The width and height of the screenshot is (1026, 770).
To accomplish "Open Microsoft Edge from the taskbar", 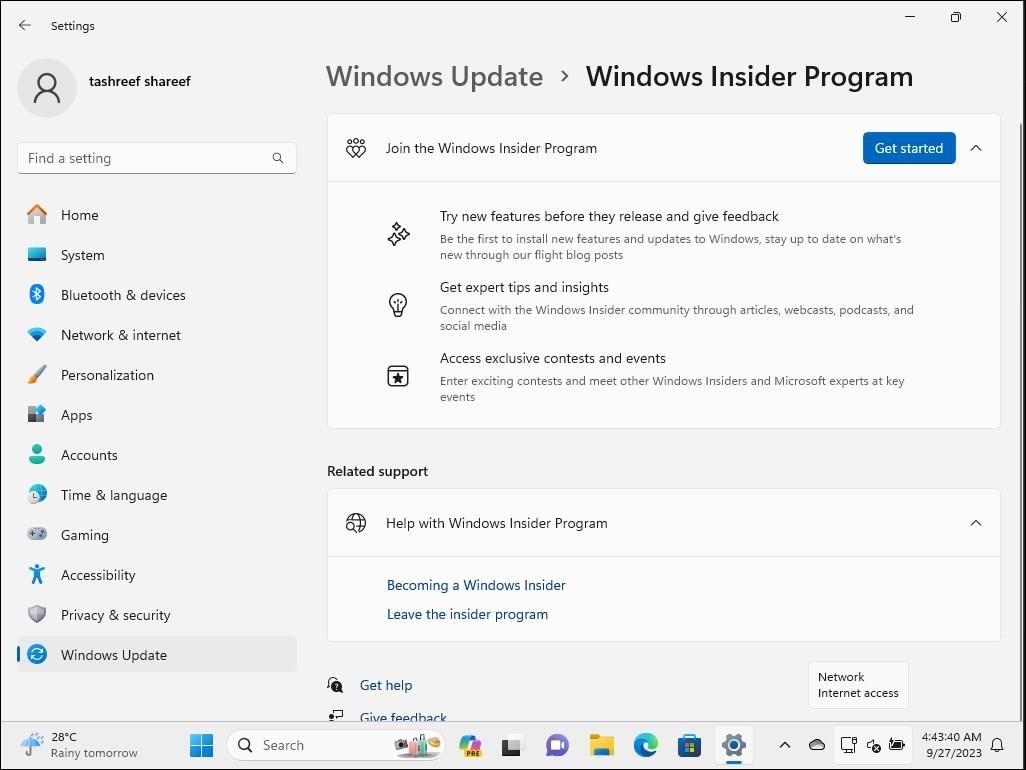I will coord(645,745).
